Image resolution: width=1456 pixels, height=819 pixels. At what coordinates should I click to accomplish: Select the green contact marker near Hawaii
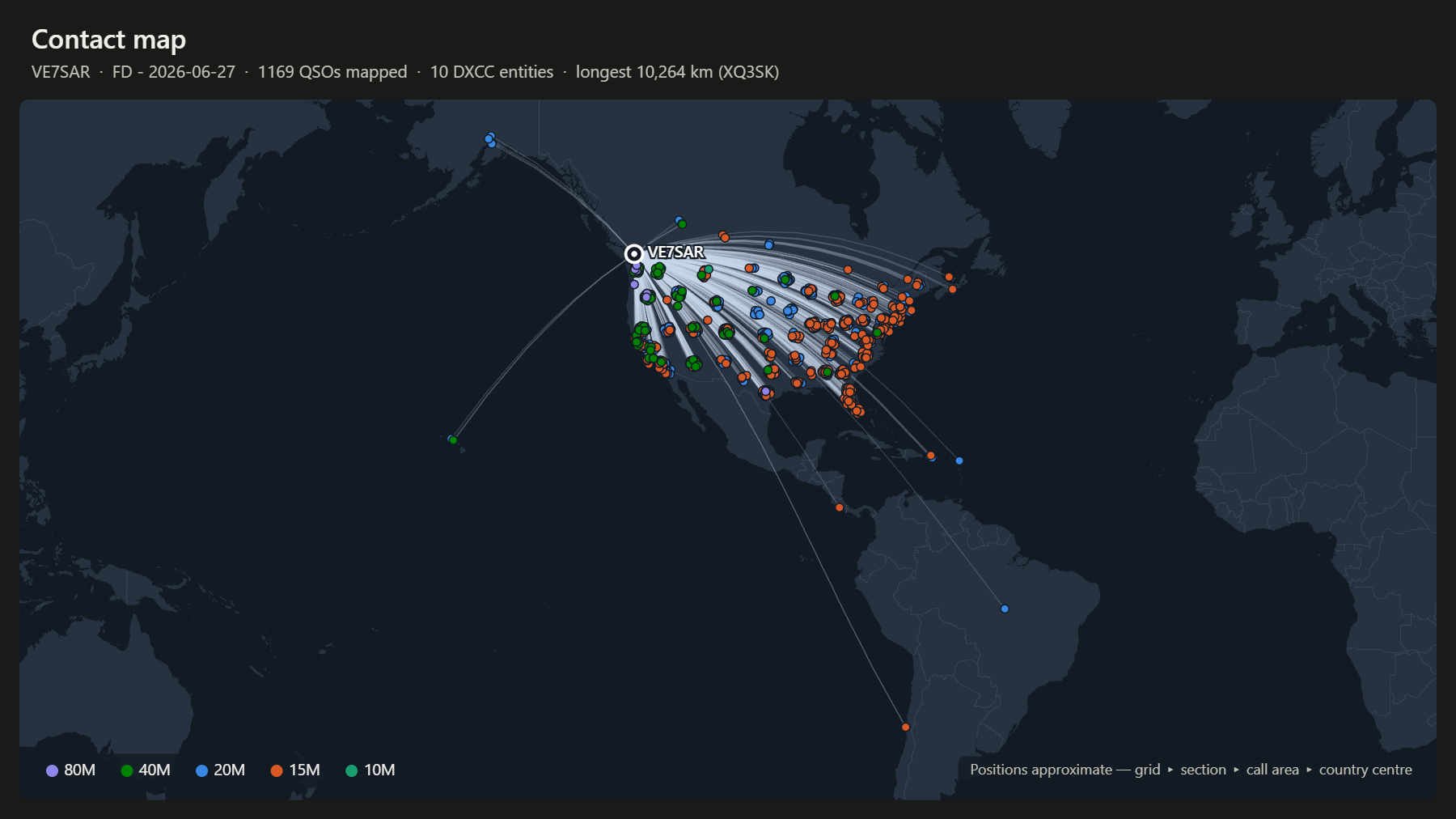pyautogui.click(x=453, y=440)
